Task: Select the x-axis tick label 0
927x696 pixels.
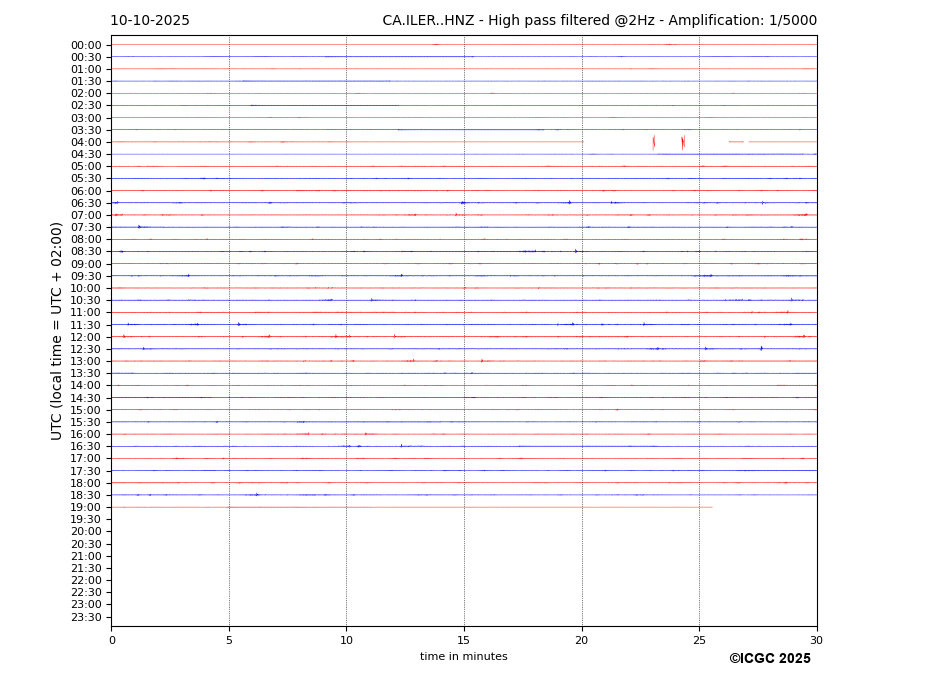Action: [x=112, y=640]
